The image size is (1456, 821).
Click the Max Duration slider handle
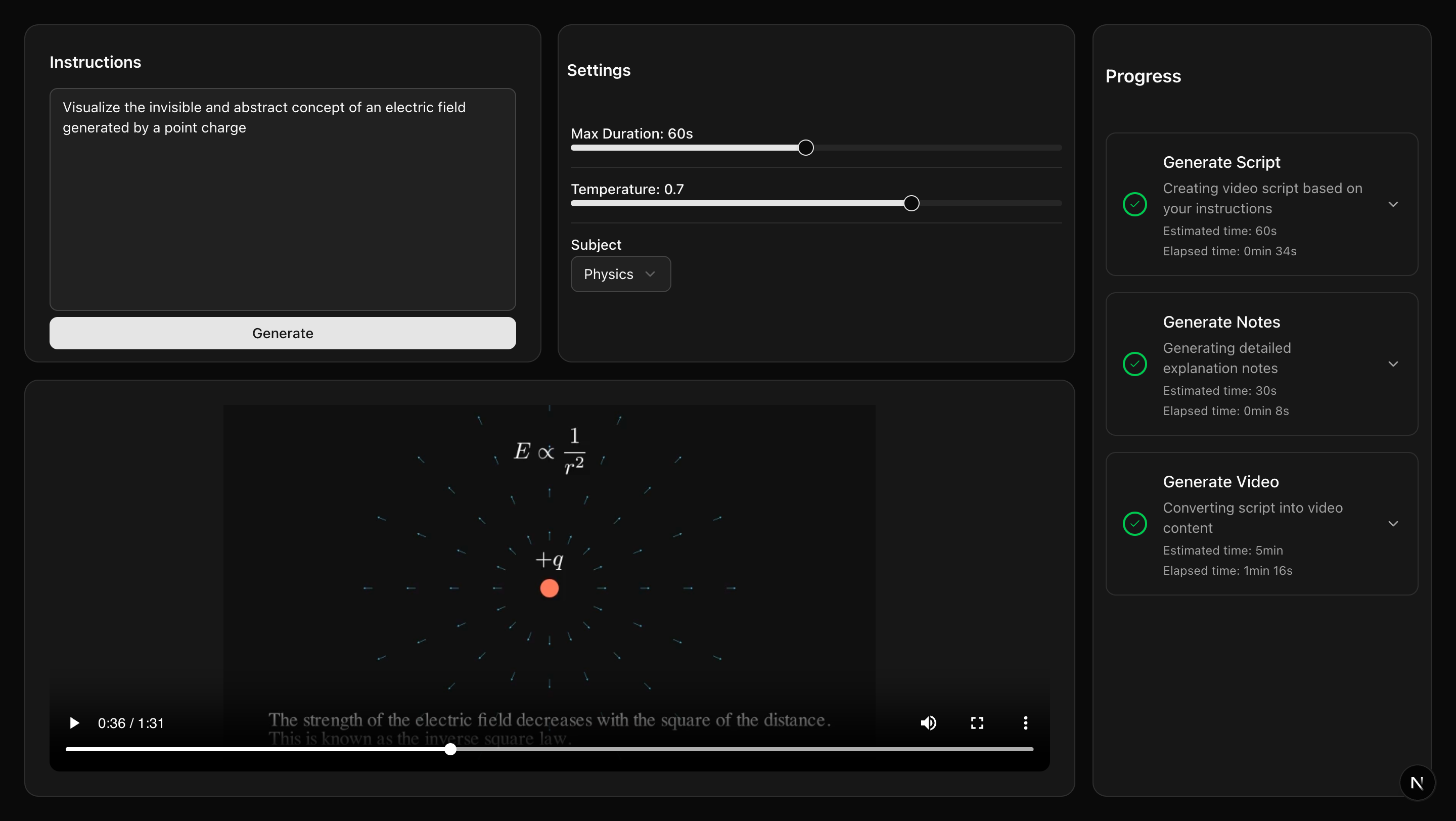(x=805, y=148)
